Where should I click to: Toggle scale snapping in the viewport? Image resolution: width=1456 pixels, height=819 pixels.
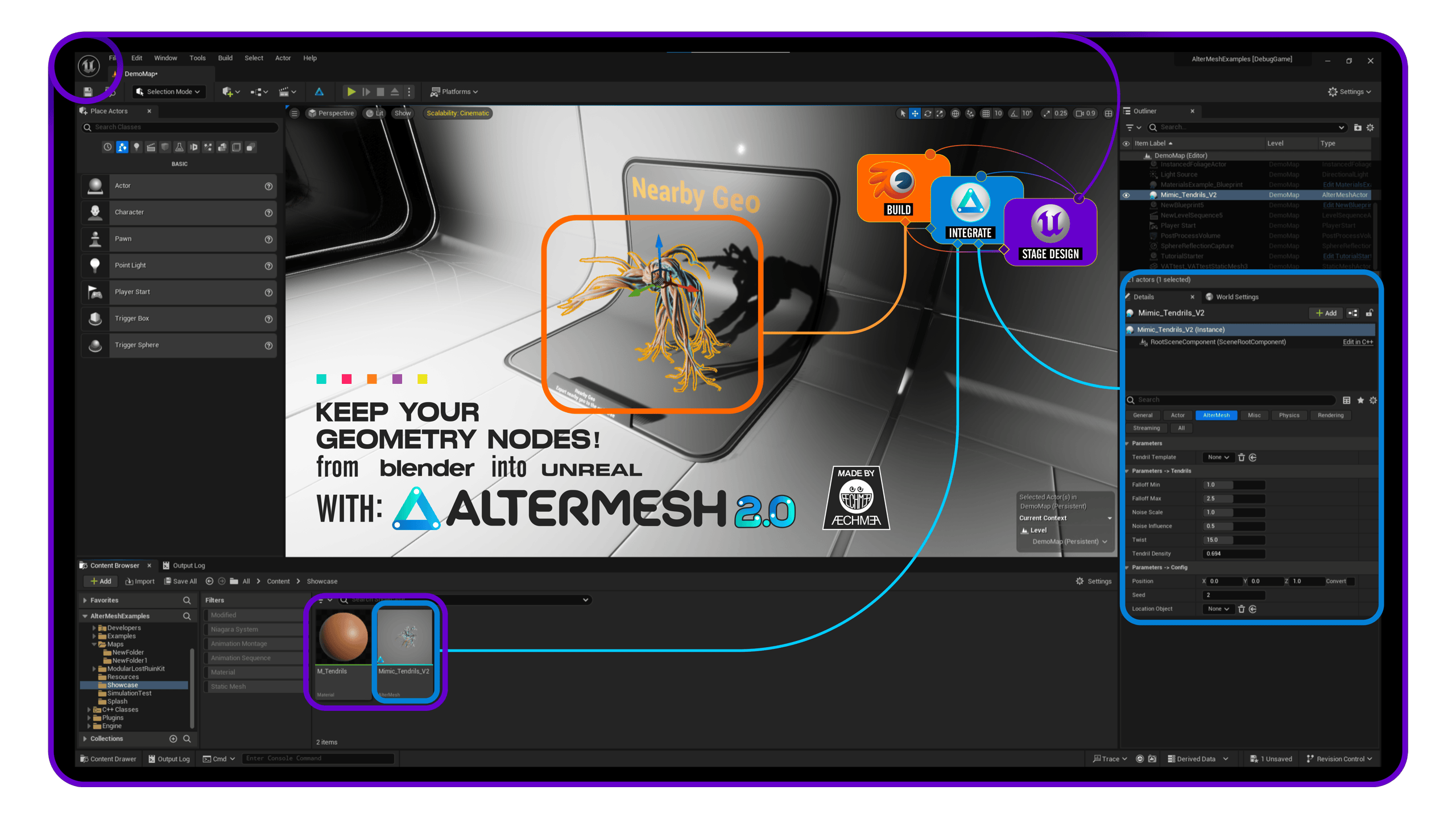click(1046, 113)
